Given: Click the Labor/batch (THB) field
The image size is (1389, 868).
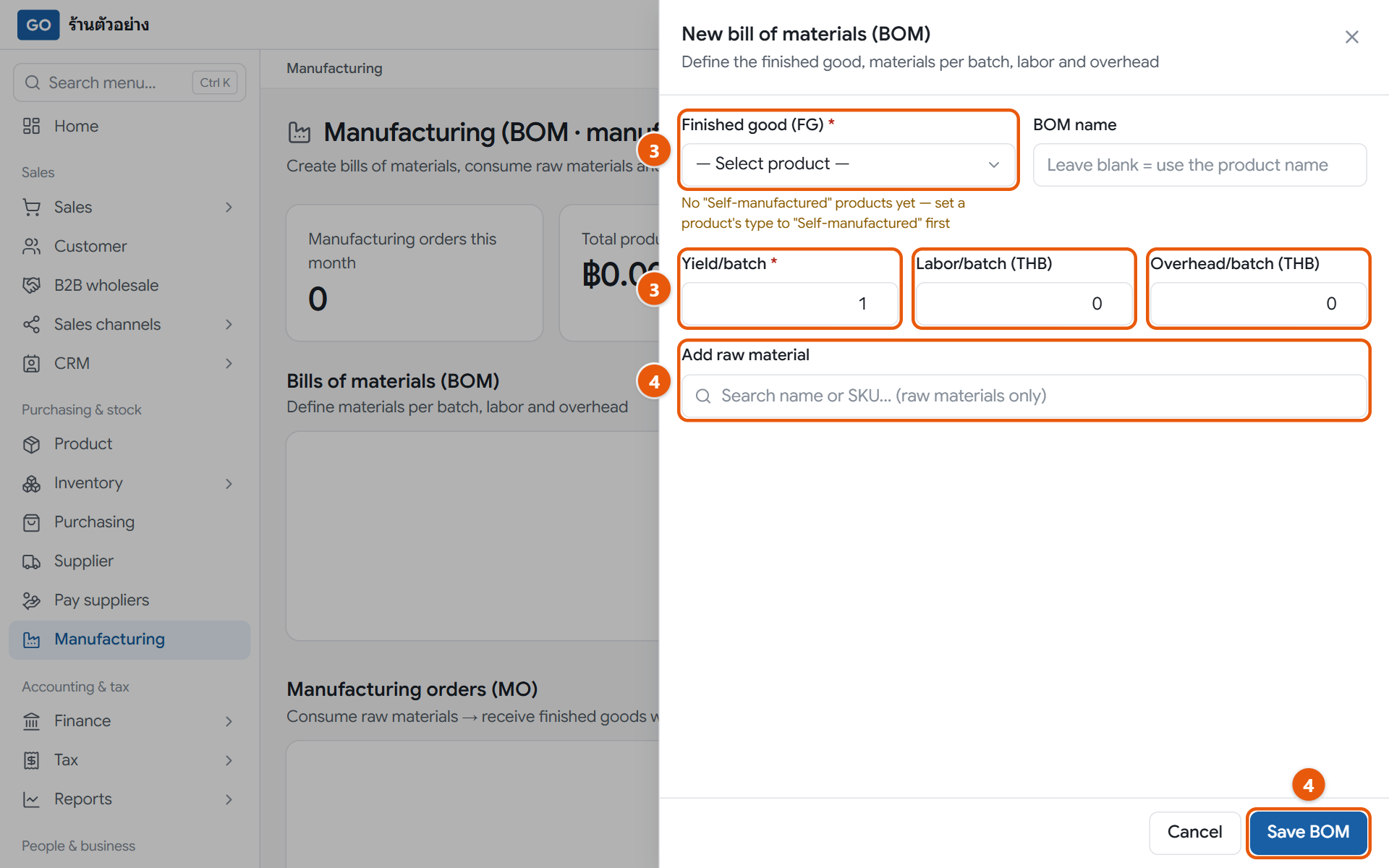Looking at the screenshot, I should (1024, 304).
